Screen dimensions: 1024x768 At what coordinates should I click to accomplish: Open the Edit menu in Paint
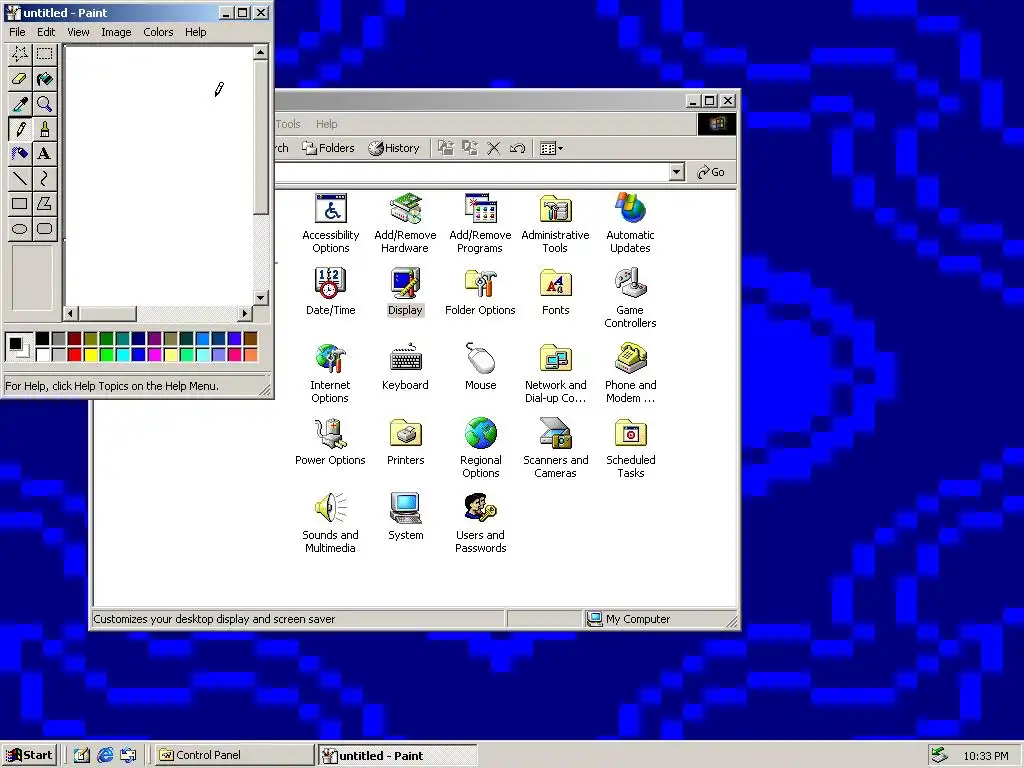(x=46, y=32)
